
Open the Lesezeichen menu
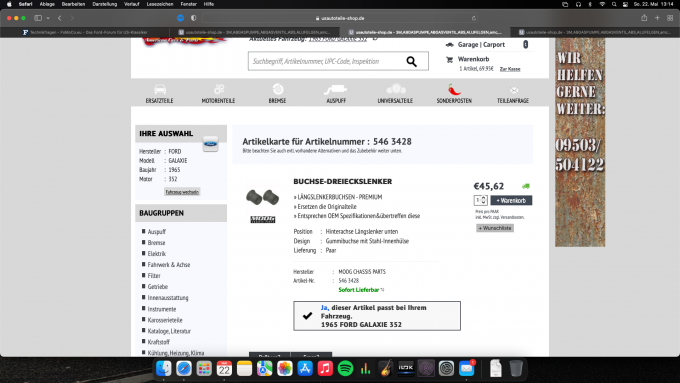[x=160, y=4]
